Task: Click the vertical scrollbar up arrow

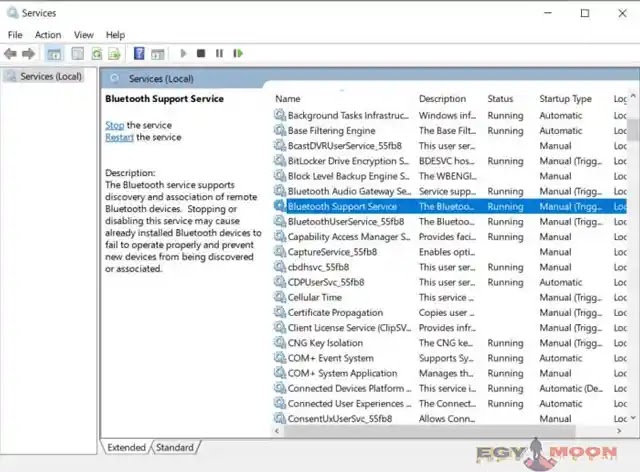Action: [633, 96]
